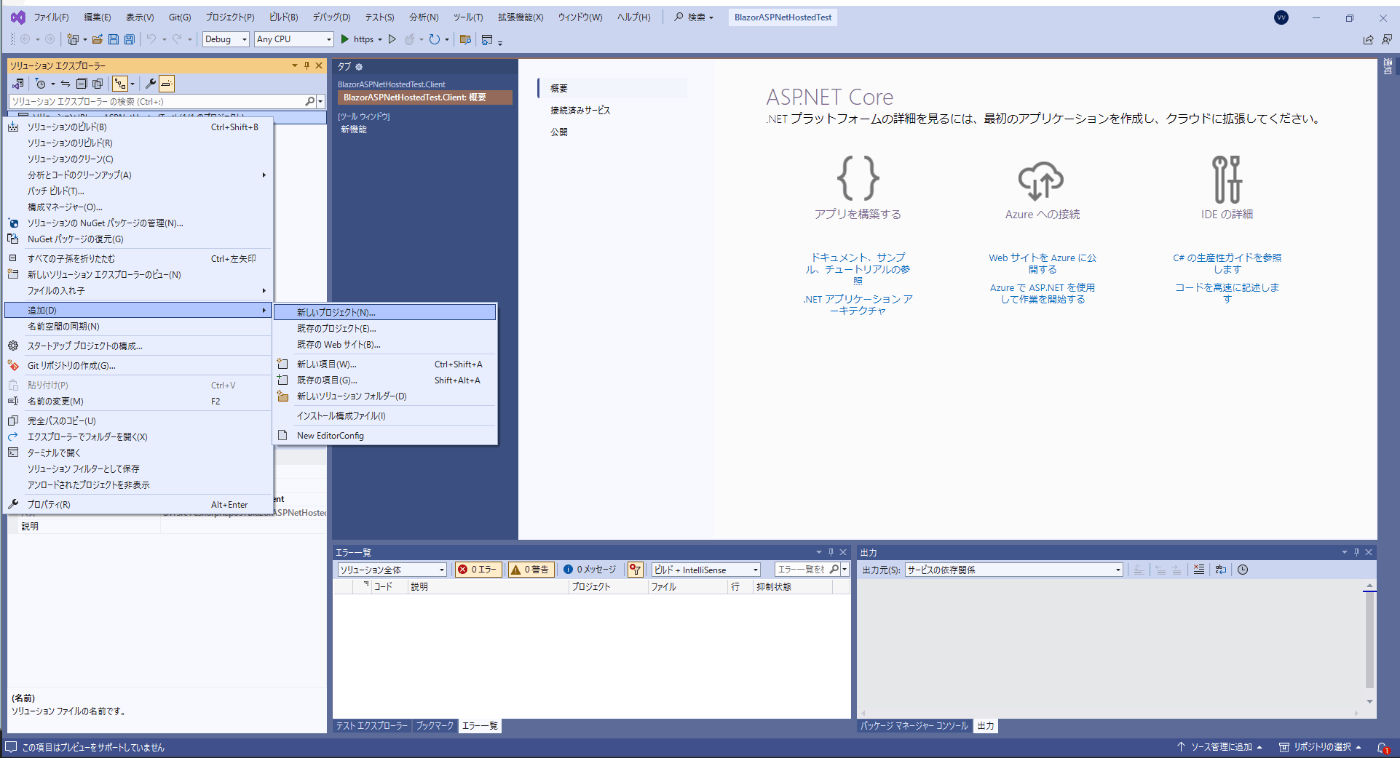Click Collapse All icon in Solution Explorer
This screenshot has height=758, width=1400.
(x=82, y=84)
